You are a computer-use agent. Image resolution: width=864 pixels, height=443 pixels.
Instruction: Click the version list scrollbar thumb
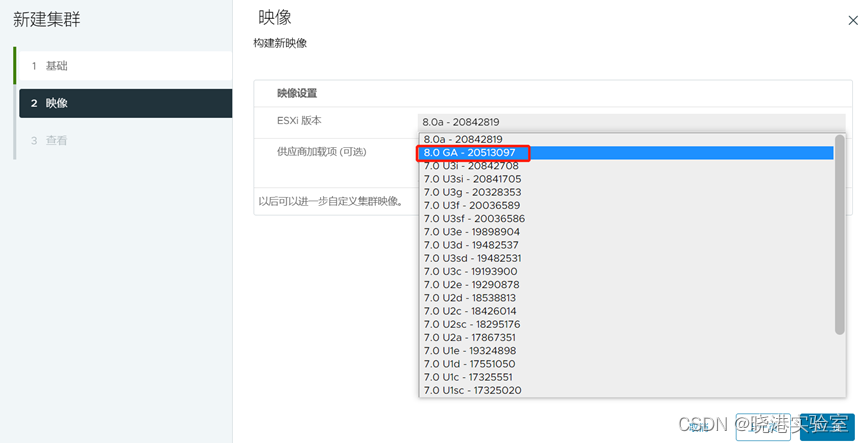(x=840, y=234)
